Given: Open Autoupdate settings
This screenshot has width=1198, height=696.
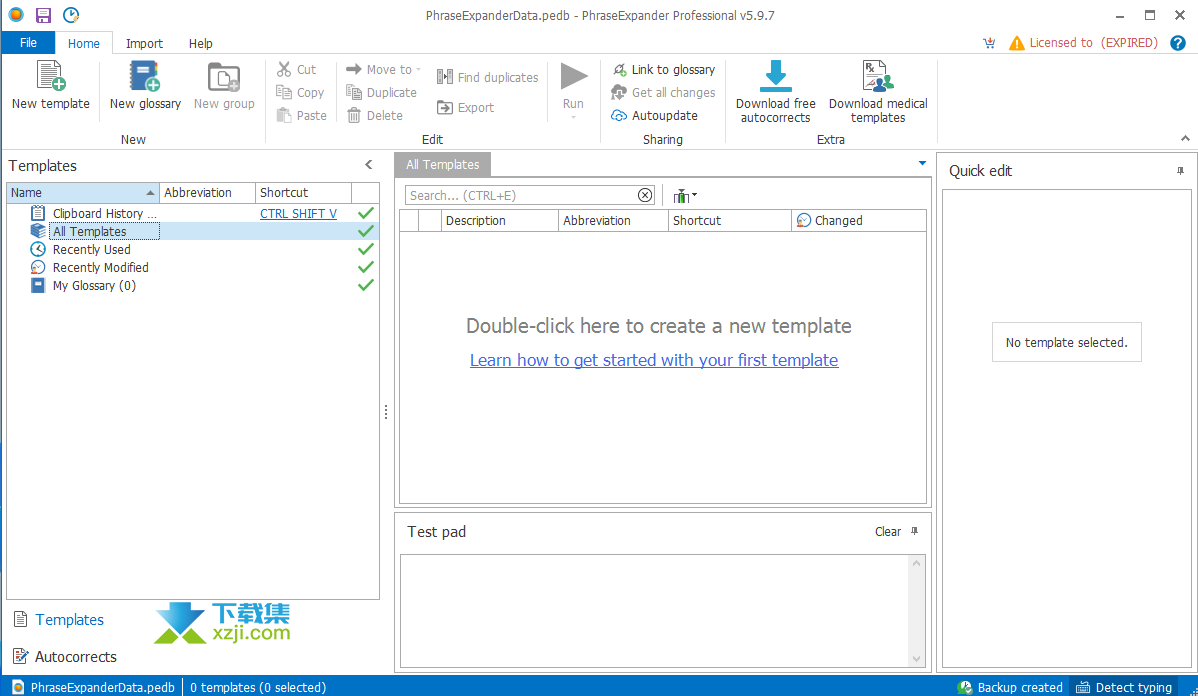Looking at the screenshot, I should pyautogui.click(x=655, y=115).
